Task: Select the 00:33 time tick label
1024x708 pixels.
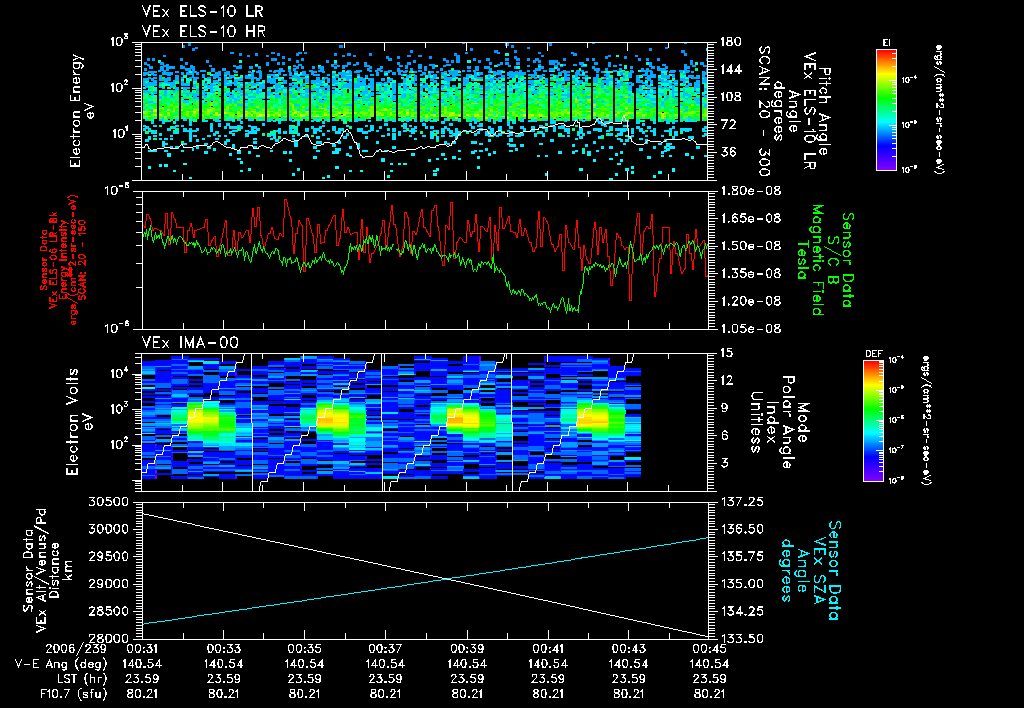Action: click(224, 649)
